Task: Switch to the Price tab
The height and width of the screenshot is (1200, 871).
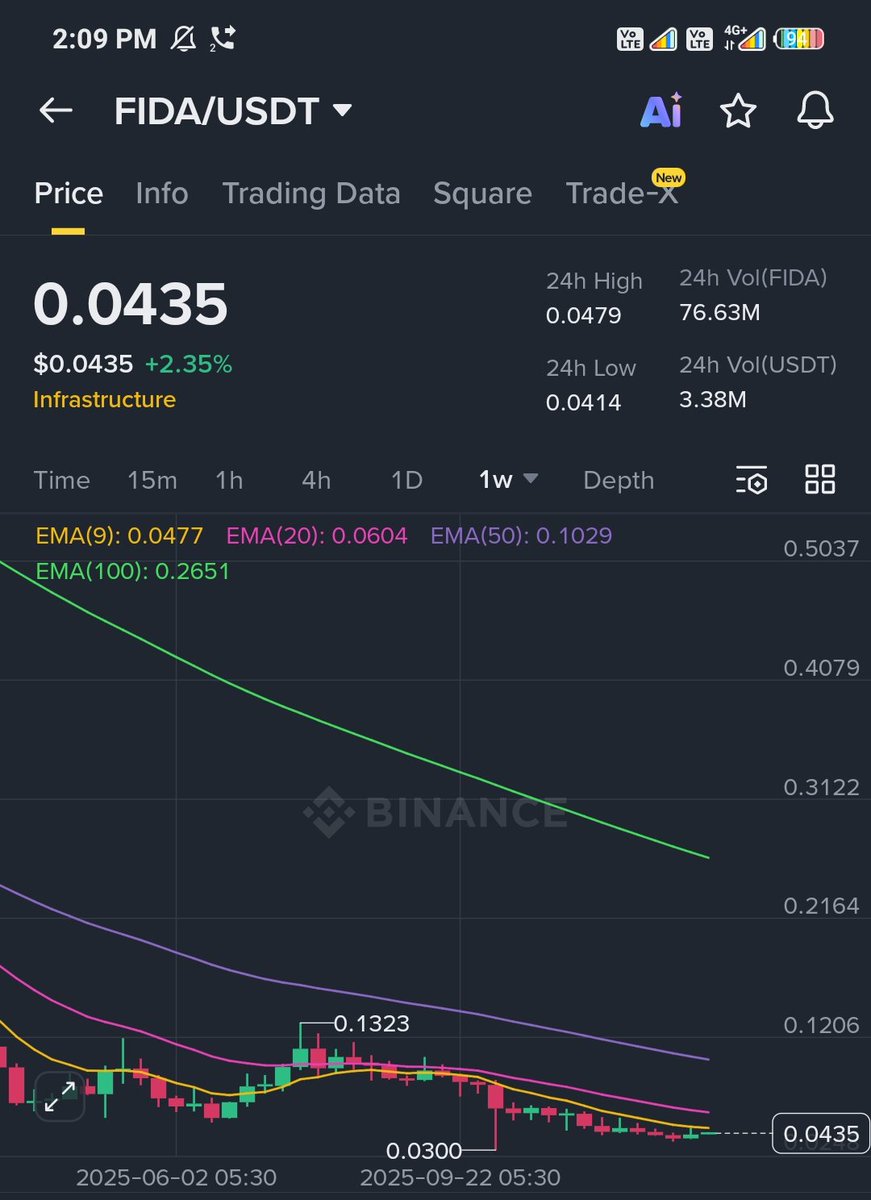Action: (68, 193)
